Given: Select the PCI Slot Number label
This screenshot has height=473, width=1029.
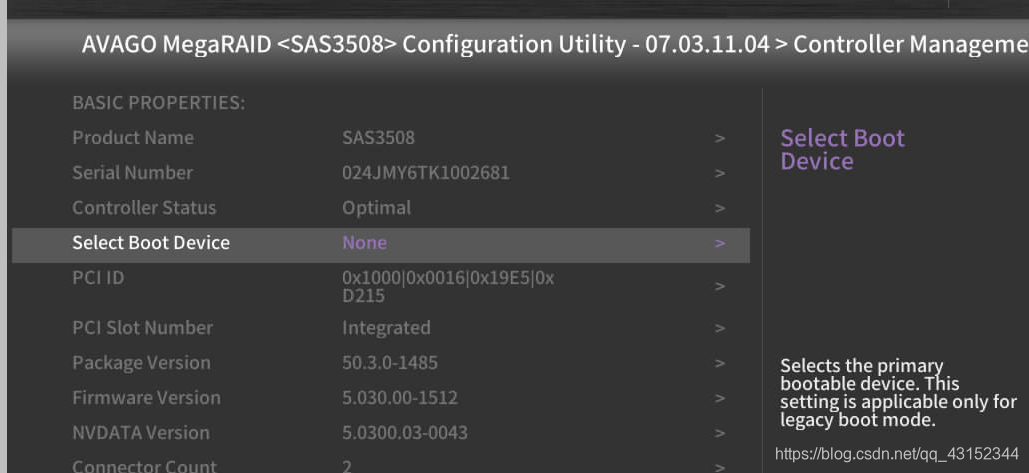Looking at the screenshot, I should (142, 328).
